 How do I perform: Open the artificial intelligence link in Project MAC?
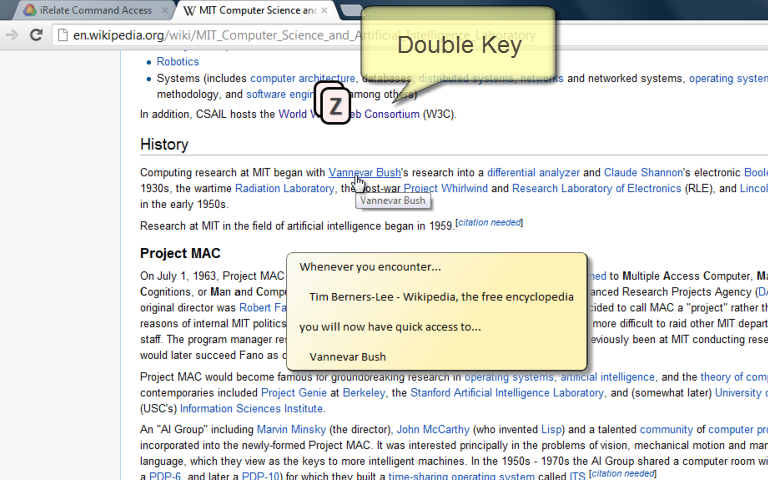point(607,377)
